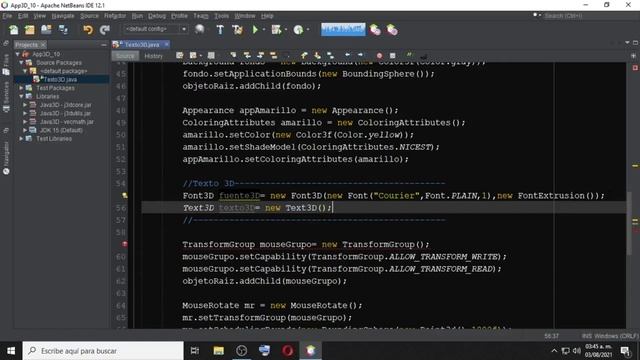Click the New Project toolbar icon
This screenshot has width=640, height=360.
coord(29,29)
